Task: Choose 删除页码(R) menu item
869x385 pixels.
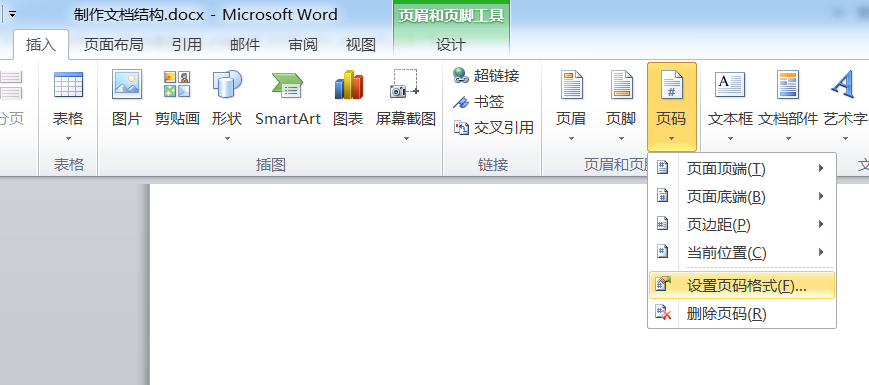Action: coord(742,314)
